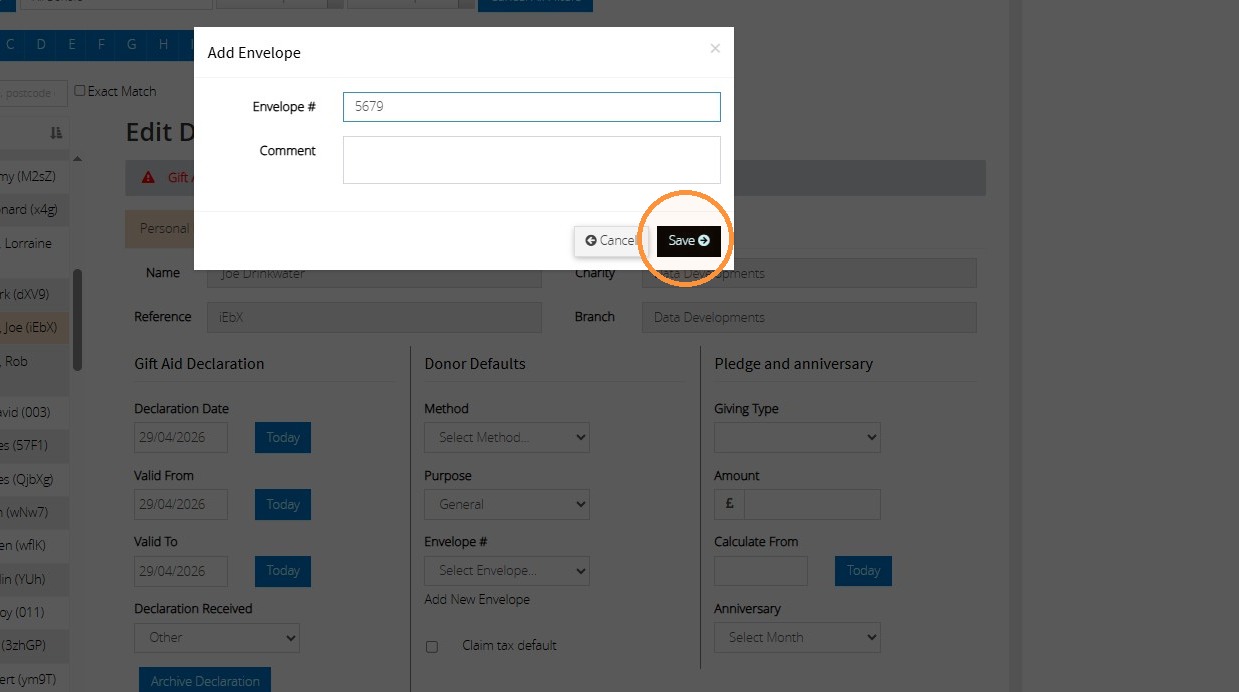Click Today next to Calculate From
Image resolution: width=1239 pixels, height=692 pixels.
pos(863,571)
